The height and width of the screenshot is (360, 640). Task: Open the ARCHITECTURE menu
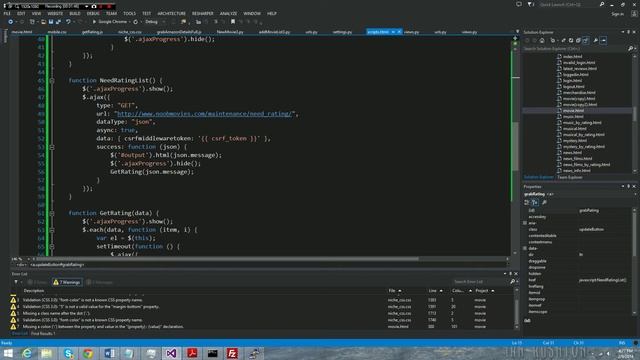(171, 13)
